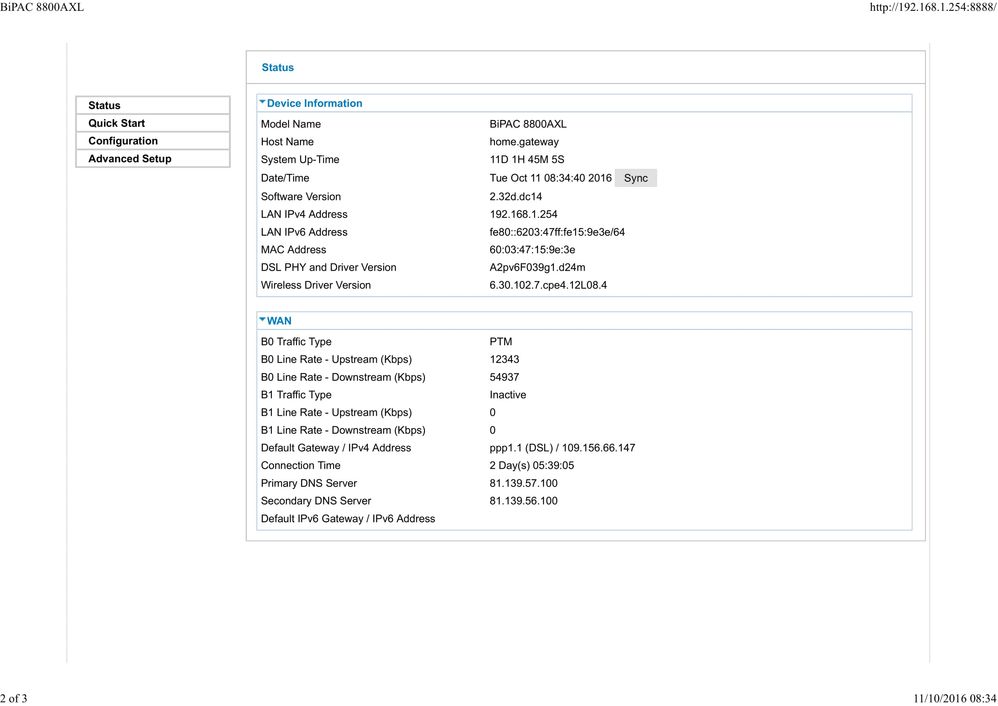Click Default Gateway / IPv4 Address label
Viewport: 998px width, 706px height.
[x=336, y=448]
